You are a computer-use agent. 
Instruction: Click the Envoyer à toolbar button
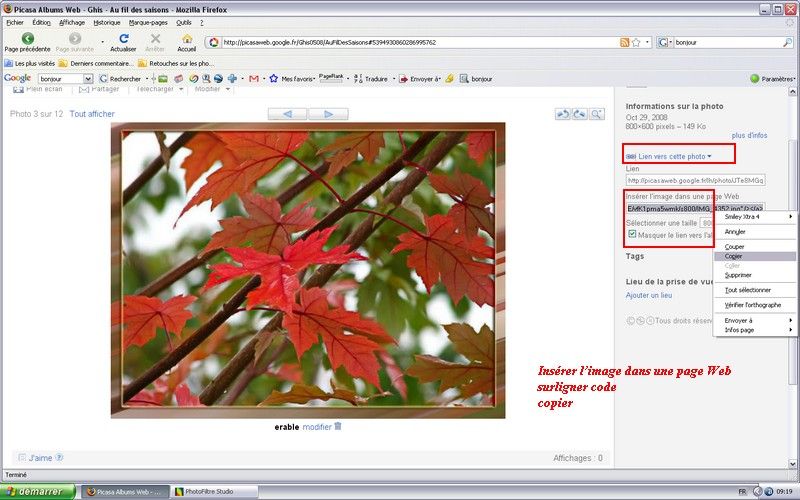click(x=418, y=79)
